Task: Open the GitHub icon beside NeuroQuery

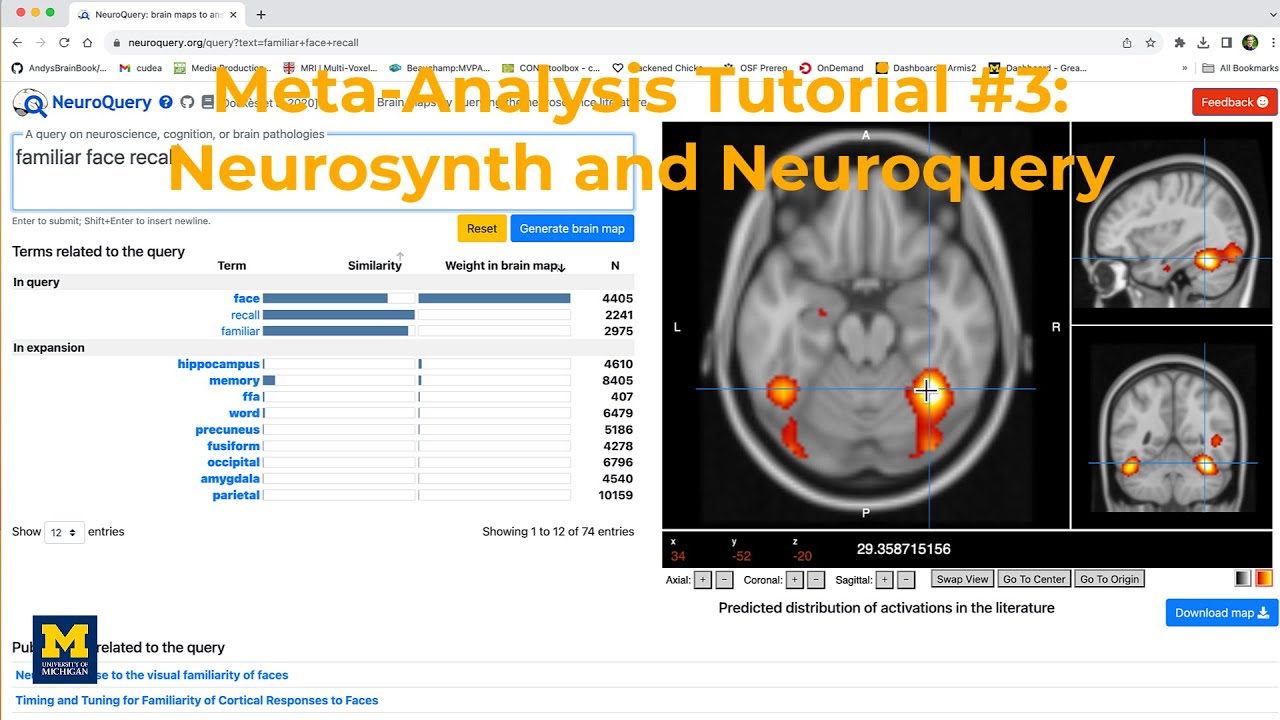Action: tap(187, 102)
